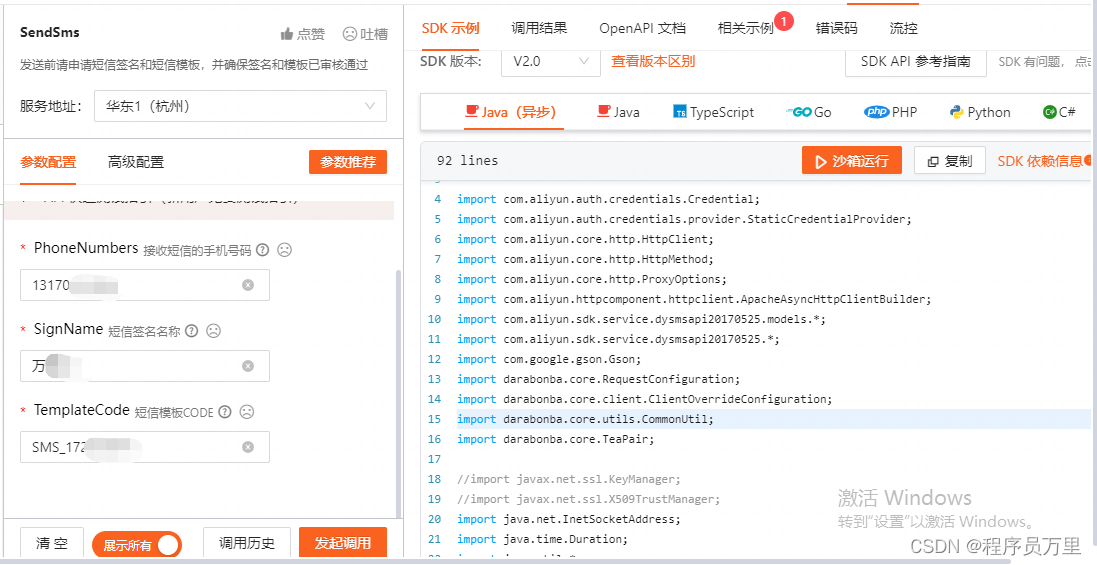The image size is (1097, 565).
Task: Click the SDK API 参考指南 button
Action: (916, 61)
